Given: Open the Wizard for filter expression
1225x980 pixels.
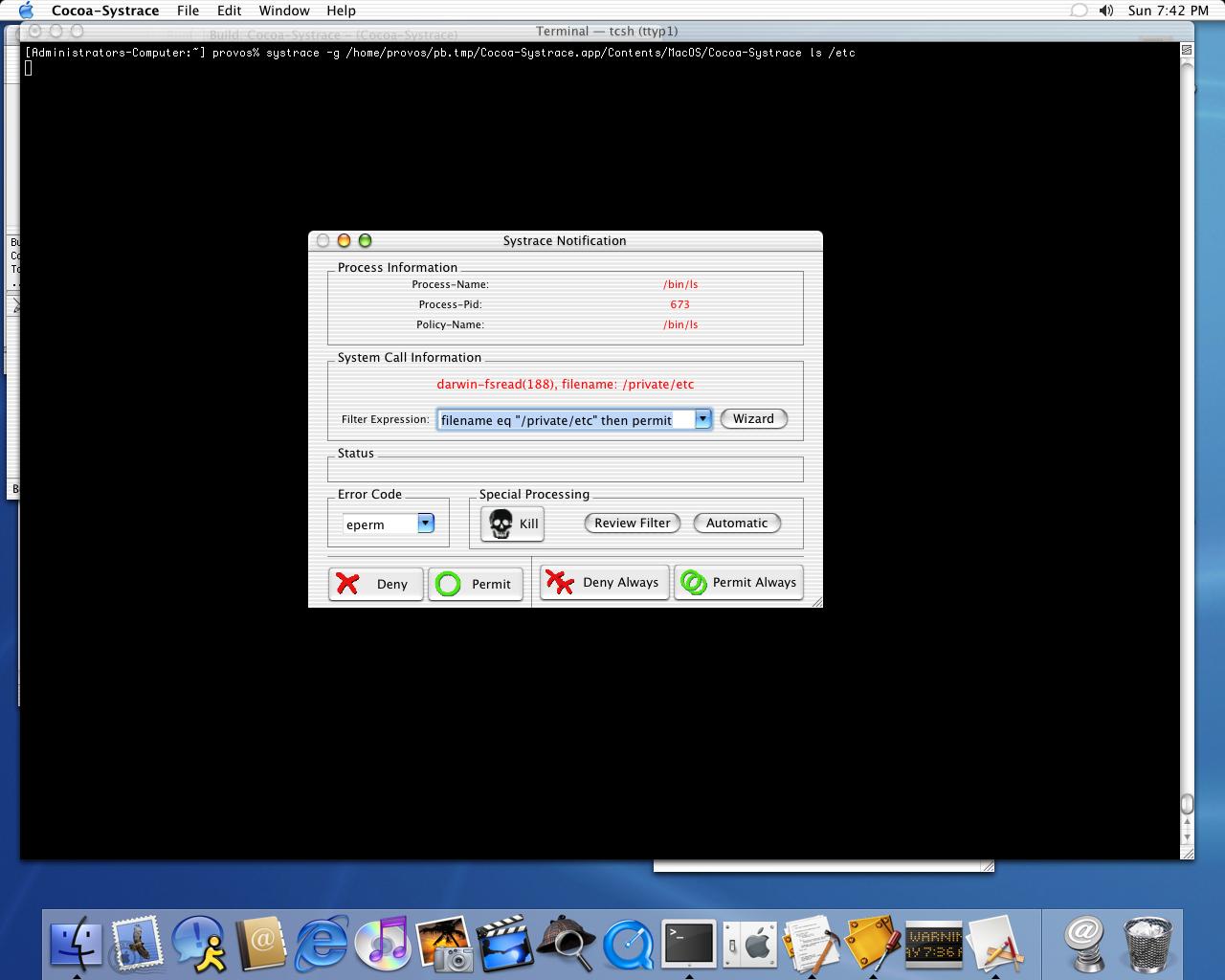Looking at the screenshot, I should click(x=753, y=419).
